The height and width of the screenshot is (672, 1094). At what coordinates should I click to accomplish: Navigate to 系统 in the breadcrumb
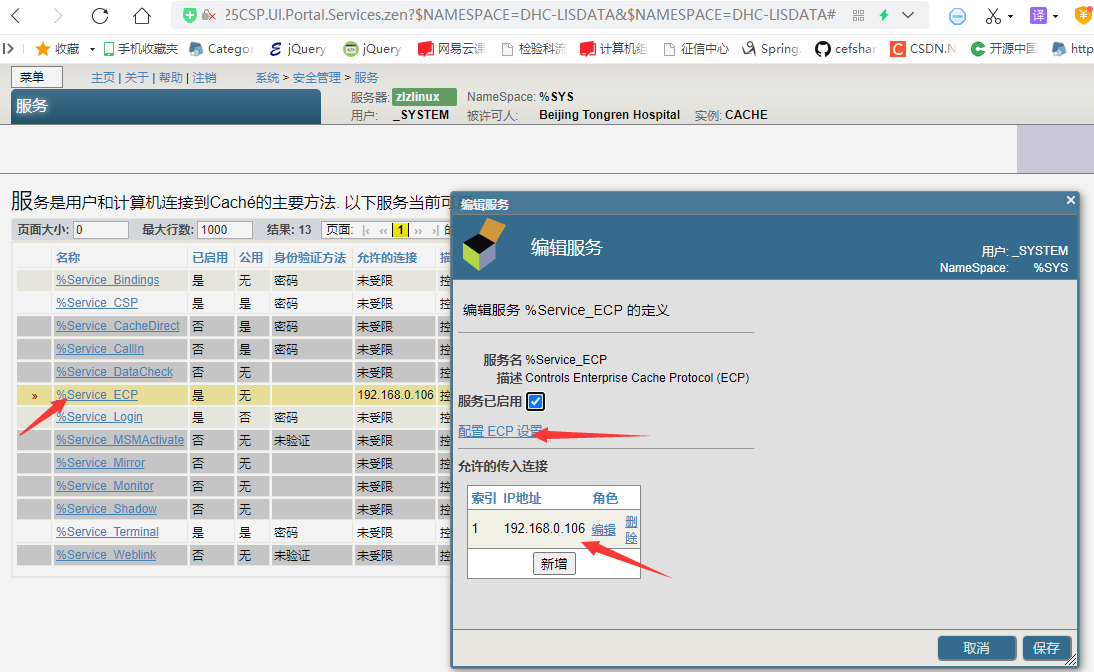click(x=267, y=77)
